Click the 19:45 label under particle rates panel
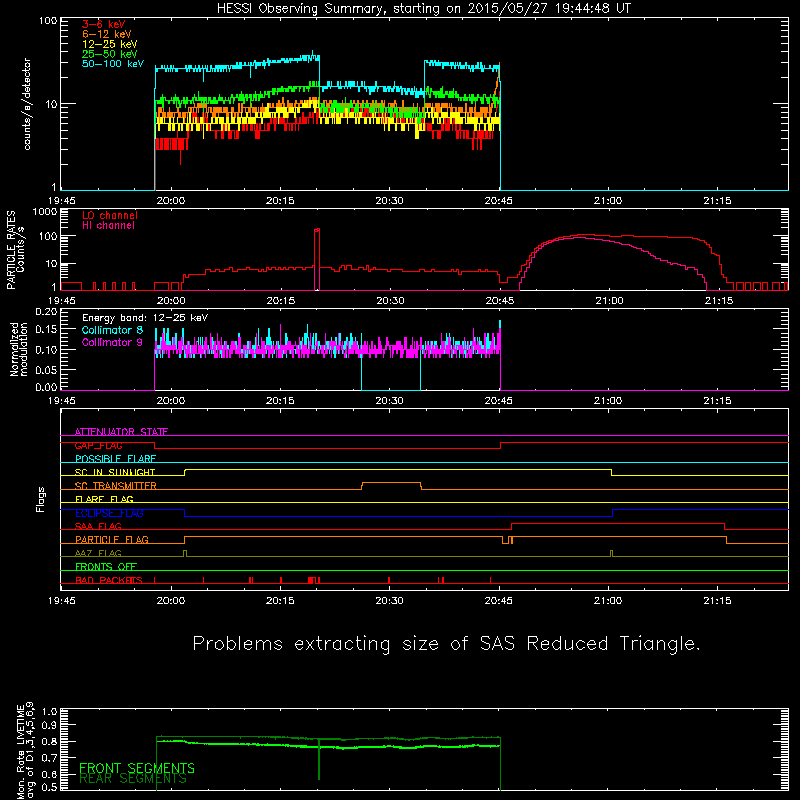 tap(62, 301)
